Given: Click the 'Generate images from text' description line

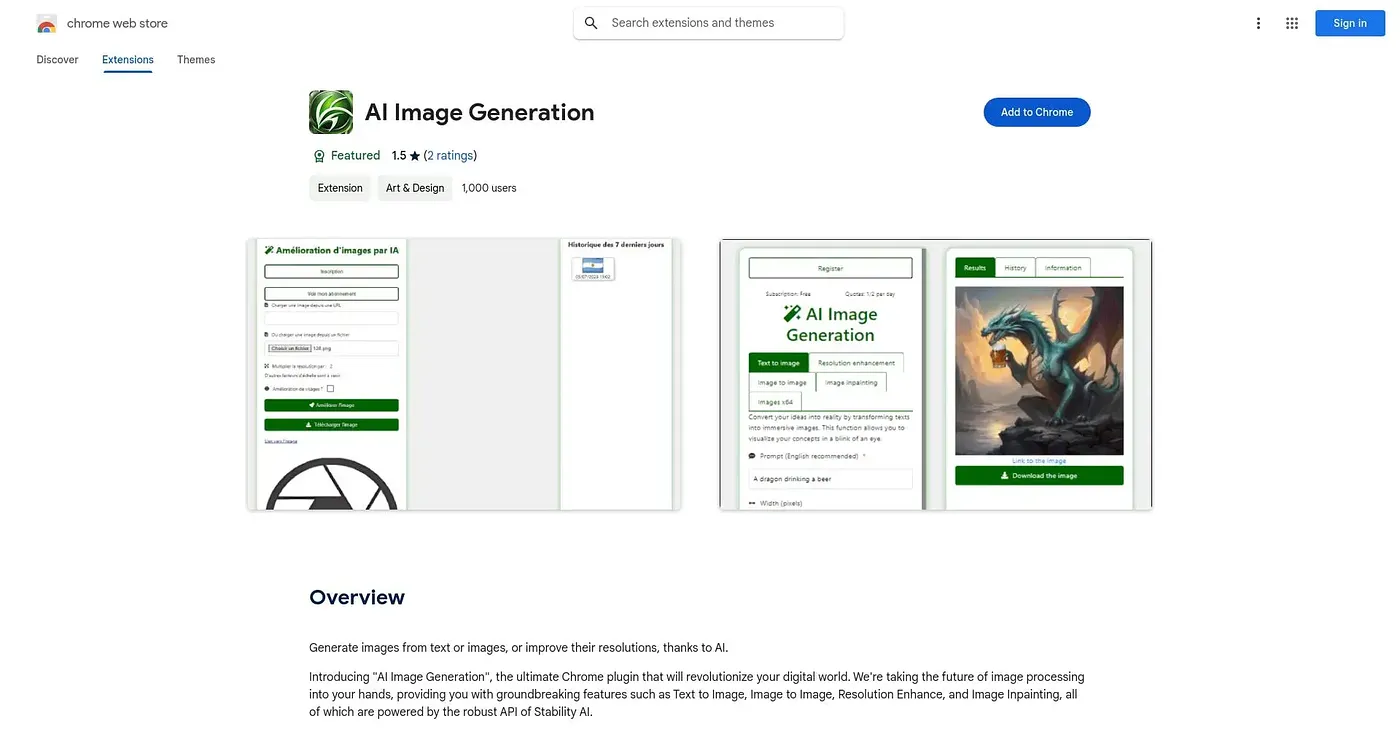Looking at the screenshot, I should click(x=519, y=648).
